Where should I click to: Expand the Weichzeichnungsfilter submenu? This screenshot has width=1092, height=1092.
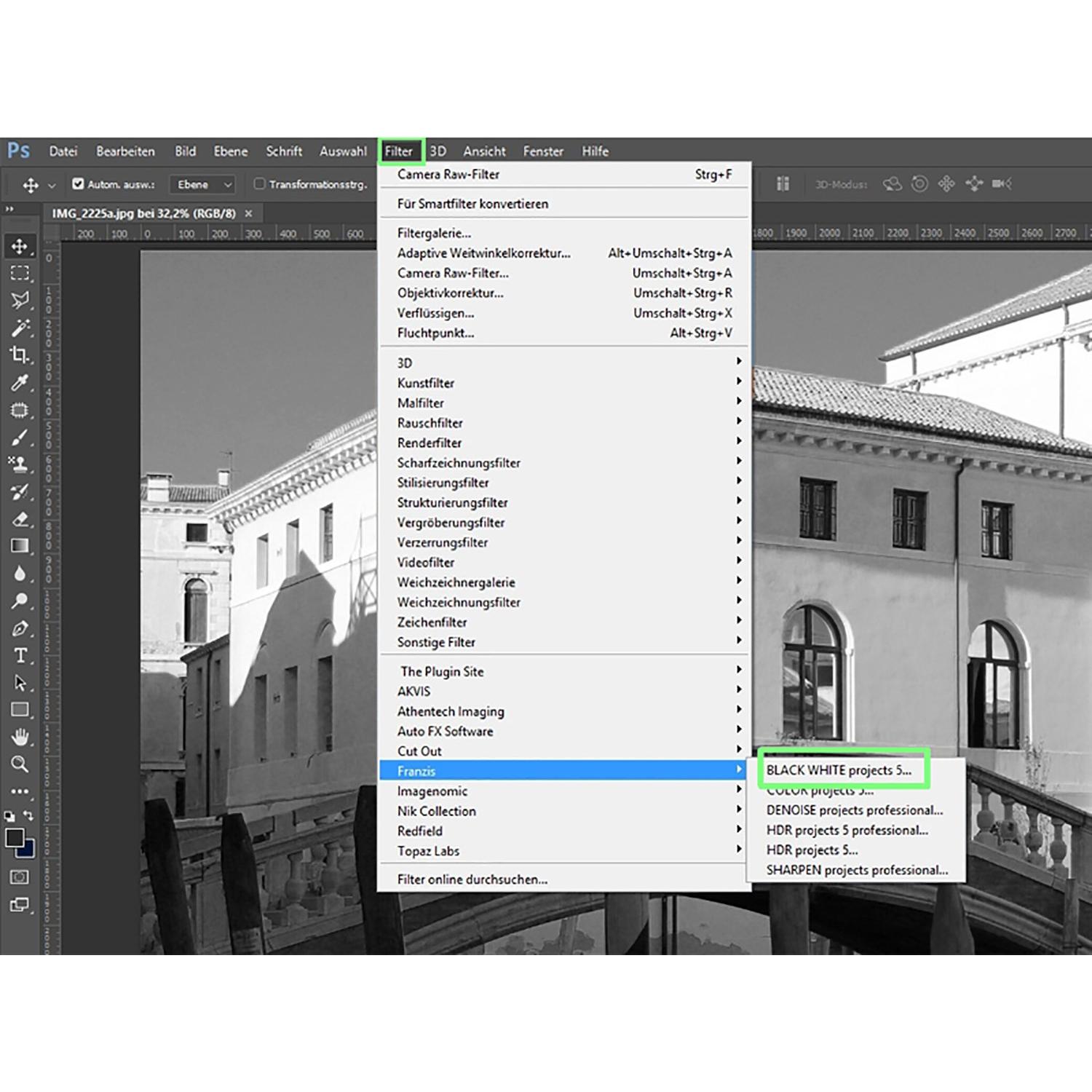564,602
